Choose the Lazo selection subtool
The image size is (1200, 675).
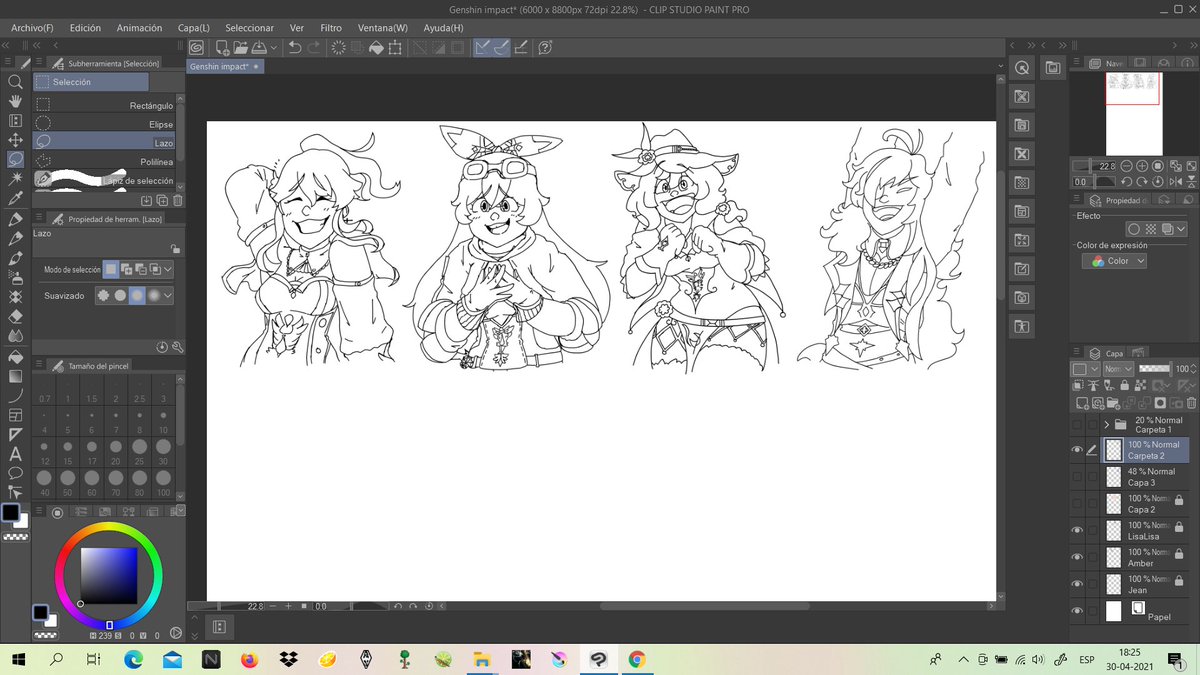[105, 143]
